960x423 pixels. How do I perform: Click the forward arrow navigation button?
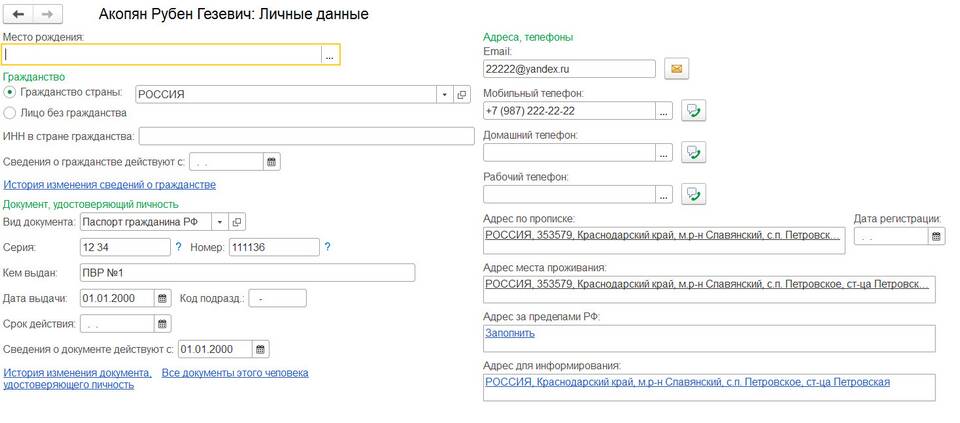click(x=47, y=14)
